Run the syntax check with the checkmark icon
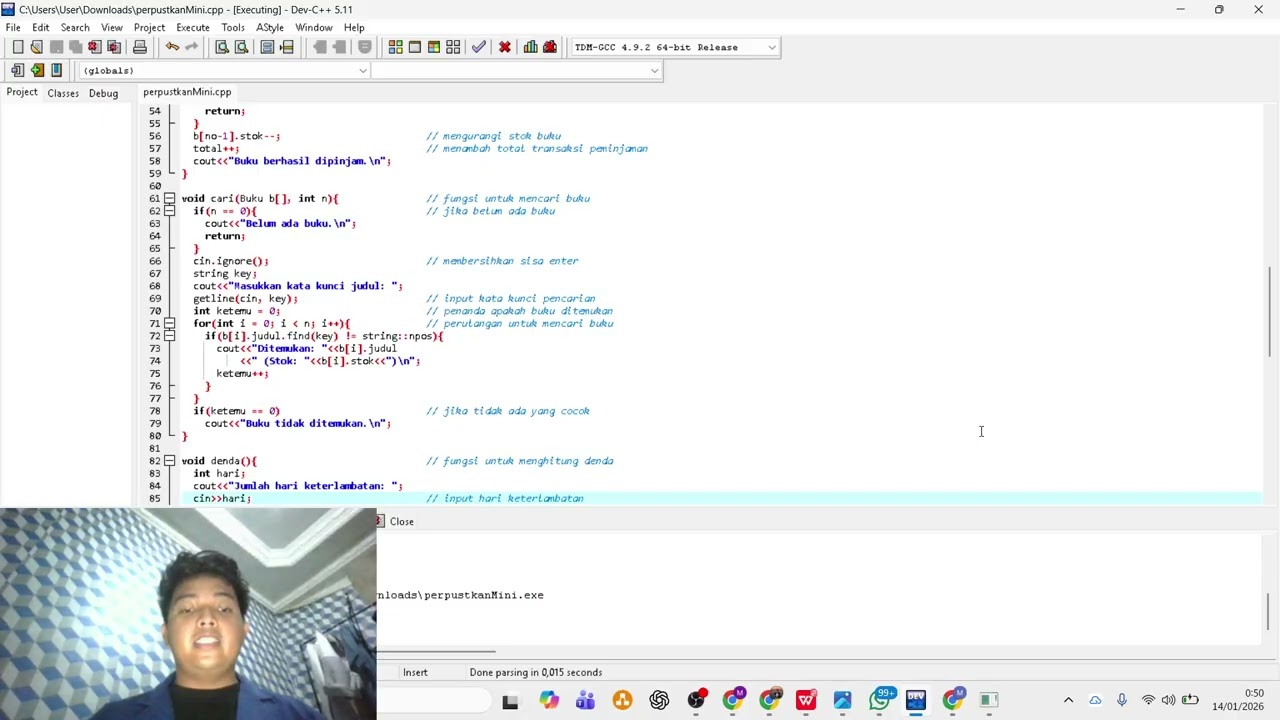The image size is (1280, 720). (479, 47)
